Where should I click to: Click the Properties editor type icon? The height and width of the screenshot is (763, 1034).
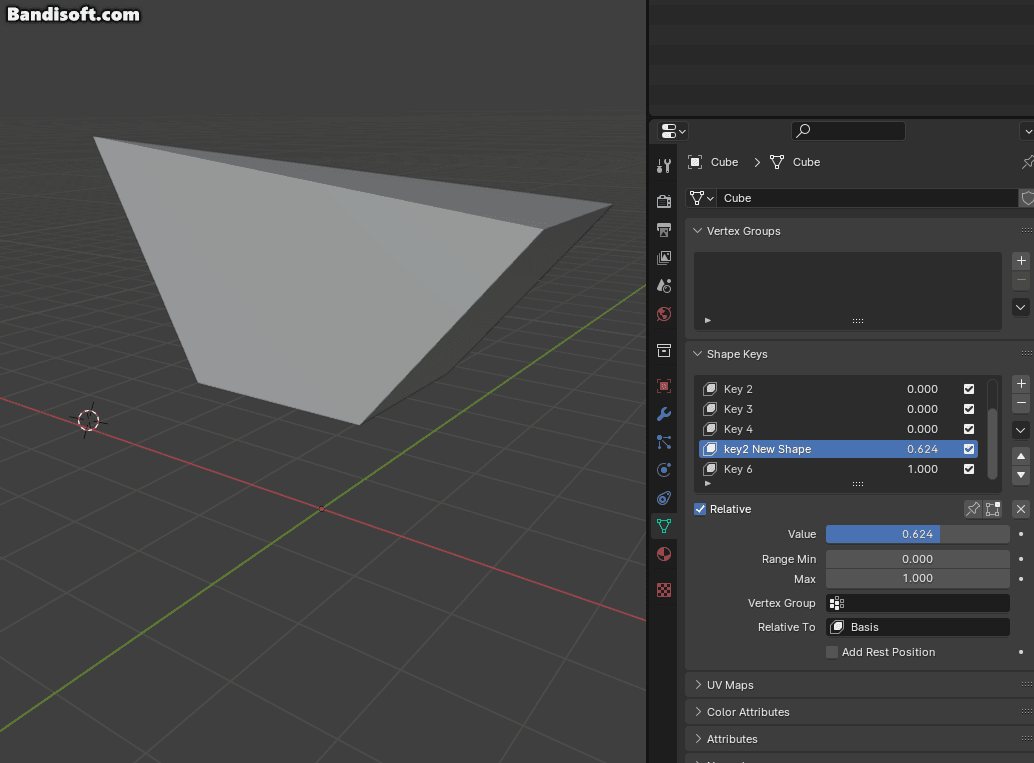[673, 131]
